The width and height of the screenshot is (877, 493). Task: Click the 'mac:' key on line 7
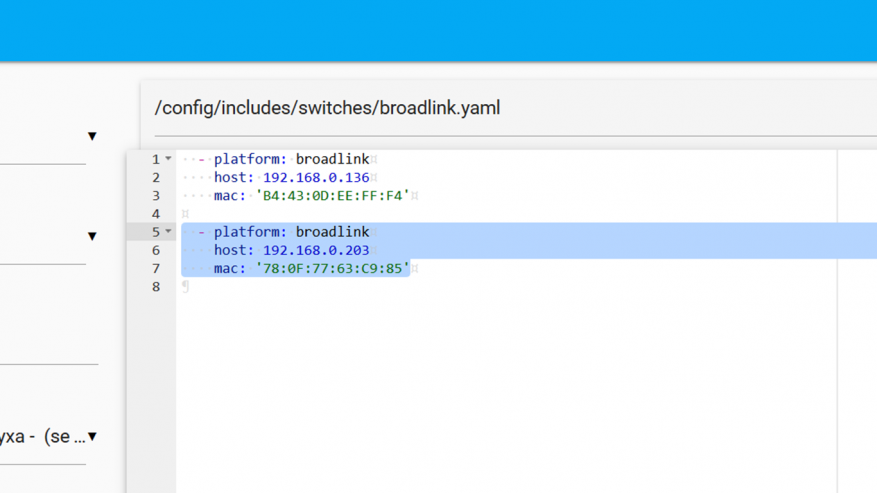tap(230, 269)
